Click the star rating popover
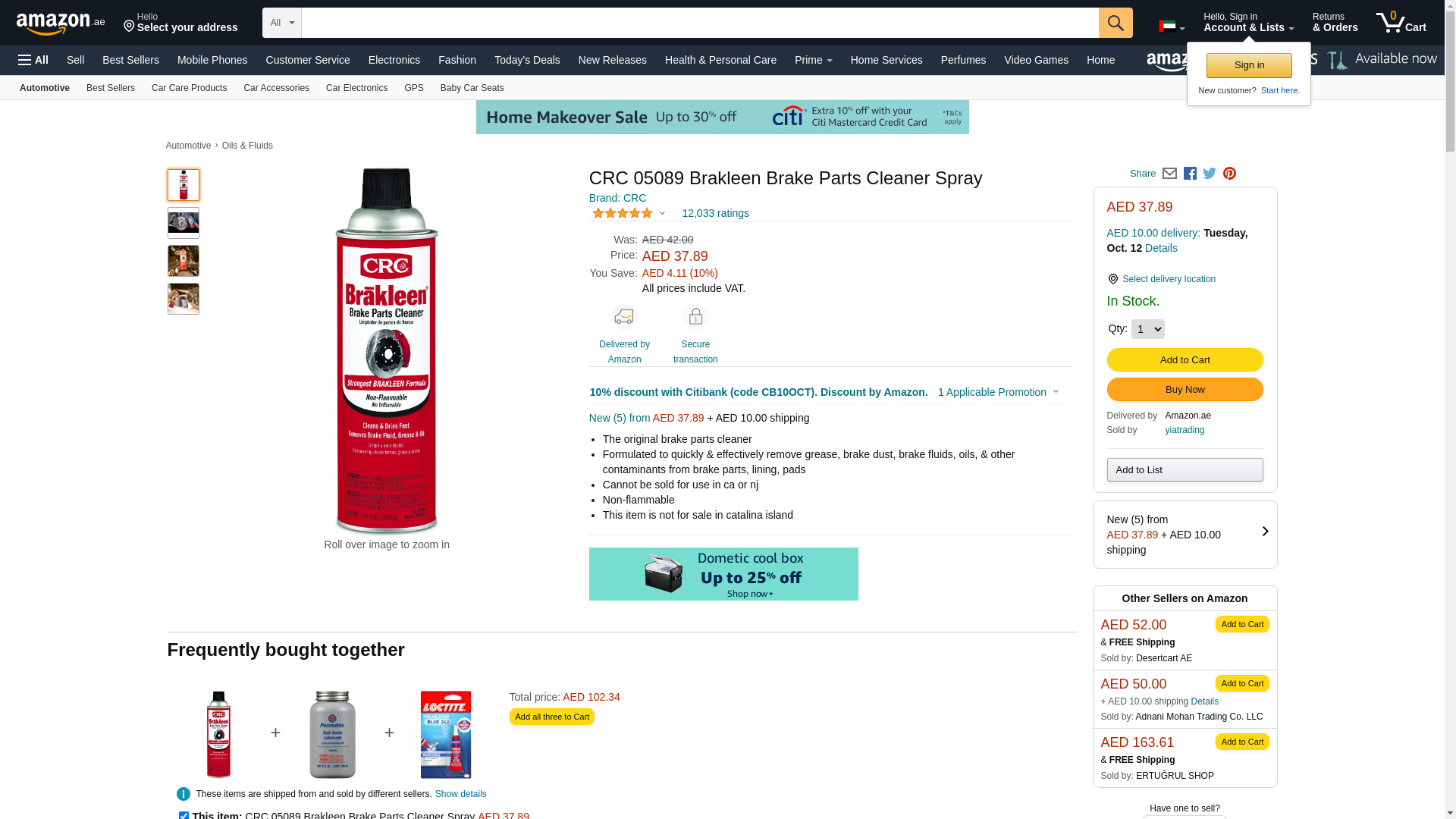The image size is (1456, 819). click(628, 213)
